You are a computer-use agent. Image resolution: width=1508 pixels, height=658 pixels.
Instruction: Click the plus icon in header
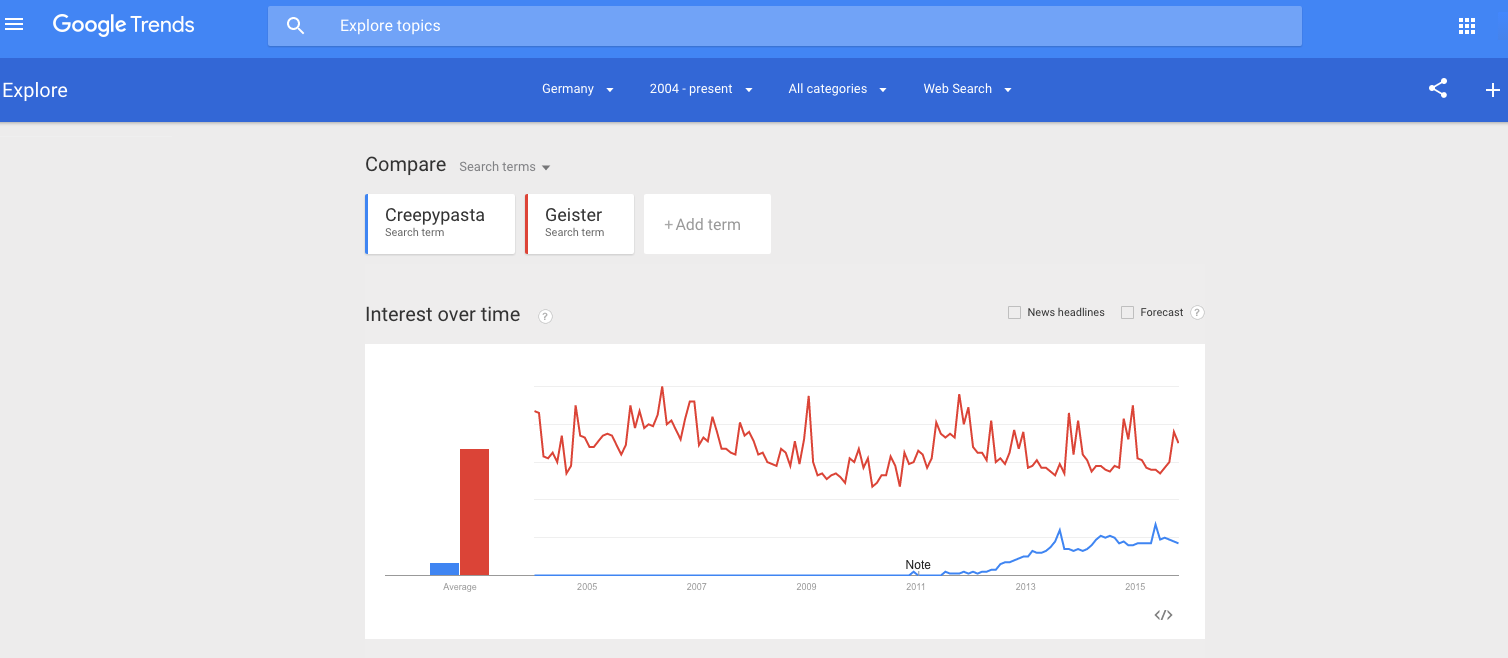[x=1492, y=90]
